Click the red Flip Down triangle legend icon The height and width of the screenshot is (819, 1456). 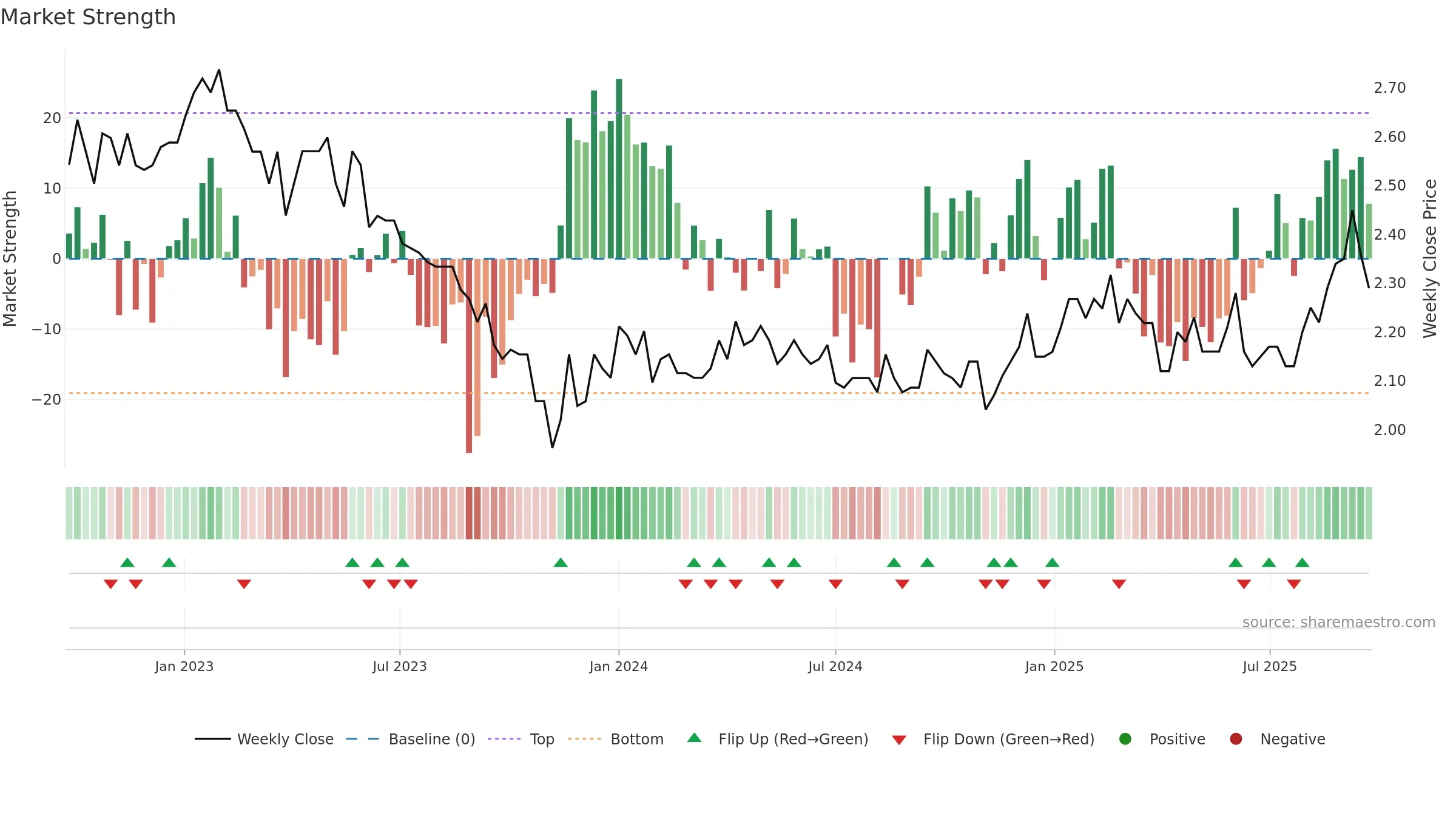[900, 740]
